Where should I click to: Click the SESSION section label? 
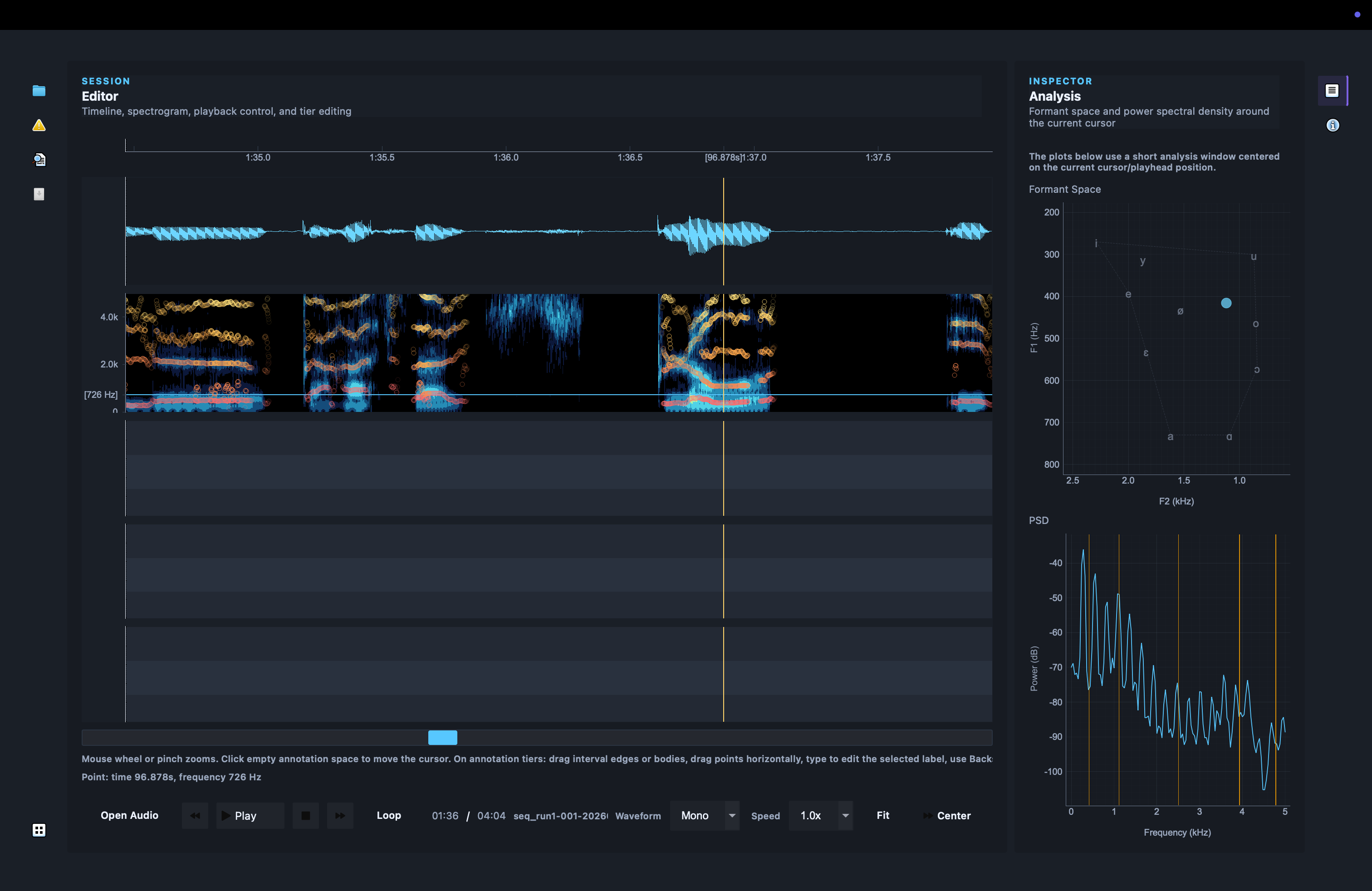point(106,81)
